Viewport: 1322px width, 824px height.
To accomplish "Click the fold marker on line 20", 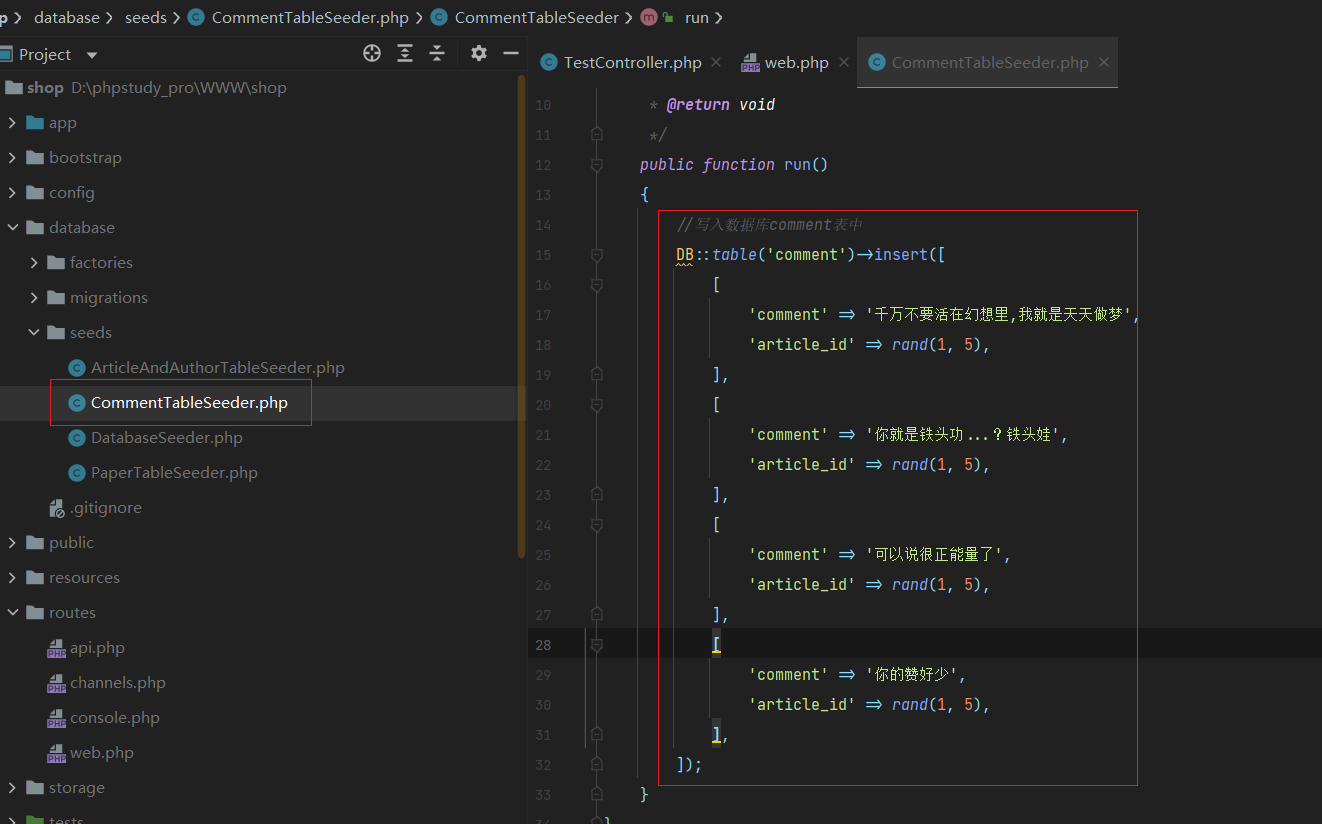I will [x=597, y=404].
